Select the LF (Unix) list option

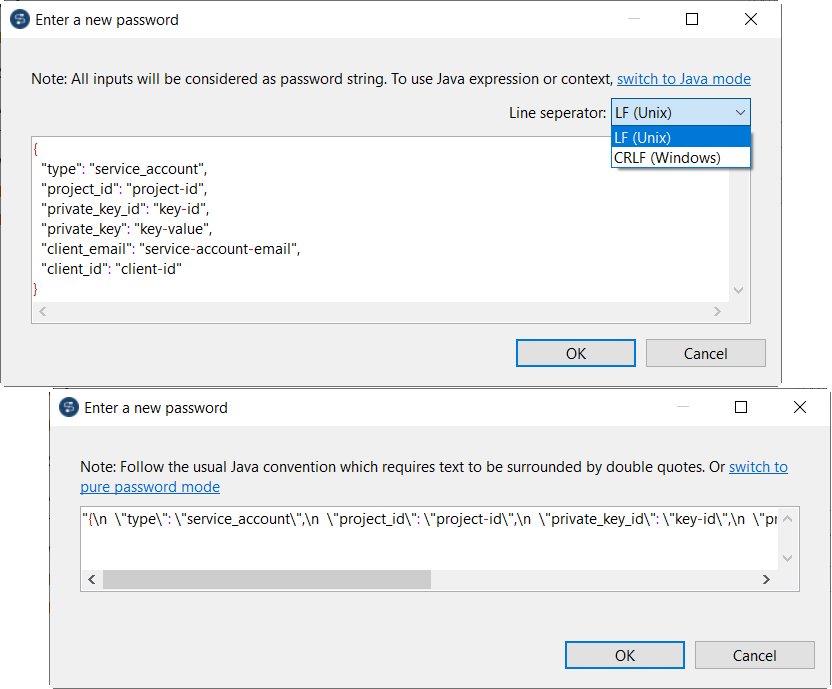tap(680, 138)
